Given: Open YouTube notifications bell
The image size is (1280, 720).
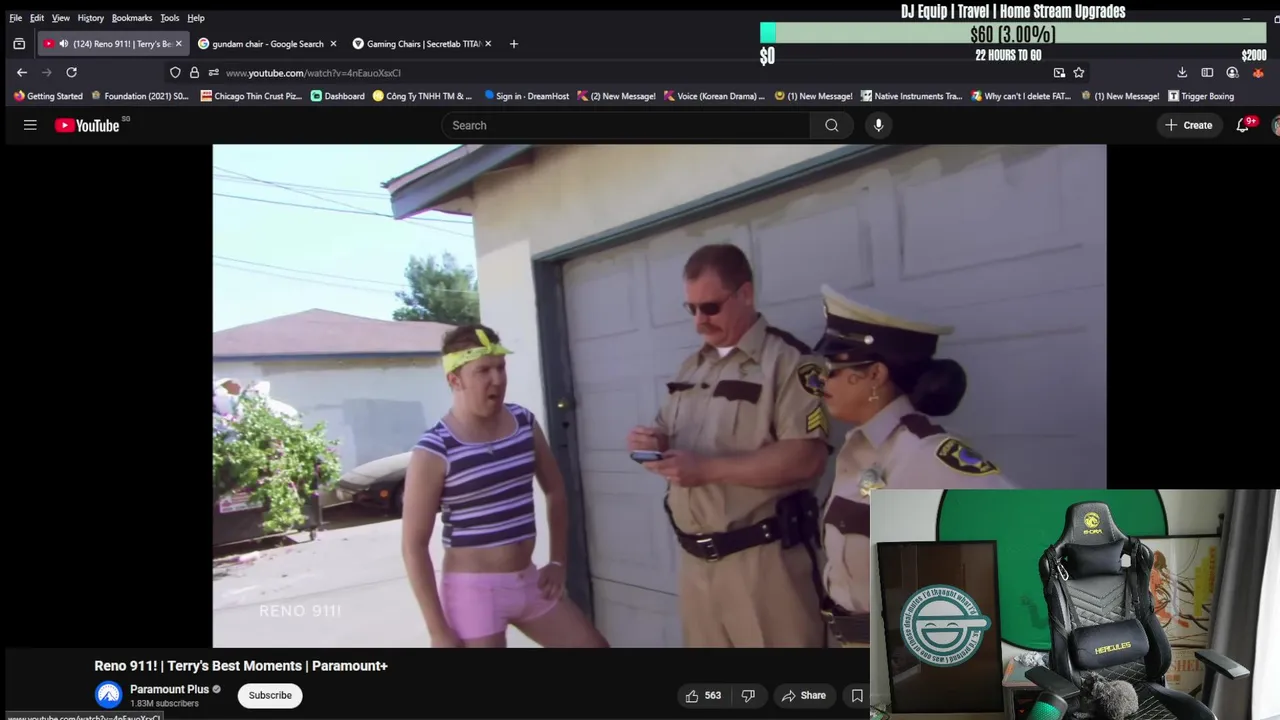Looking at the screenshot, I should (1243, 125).
